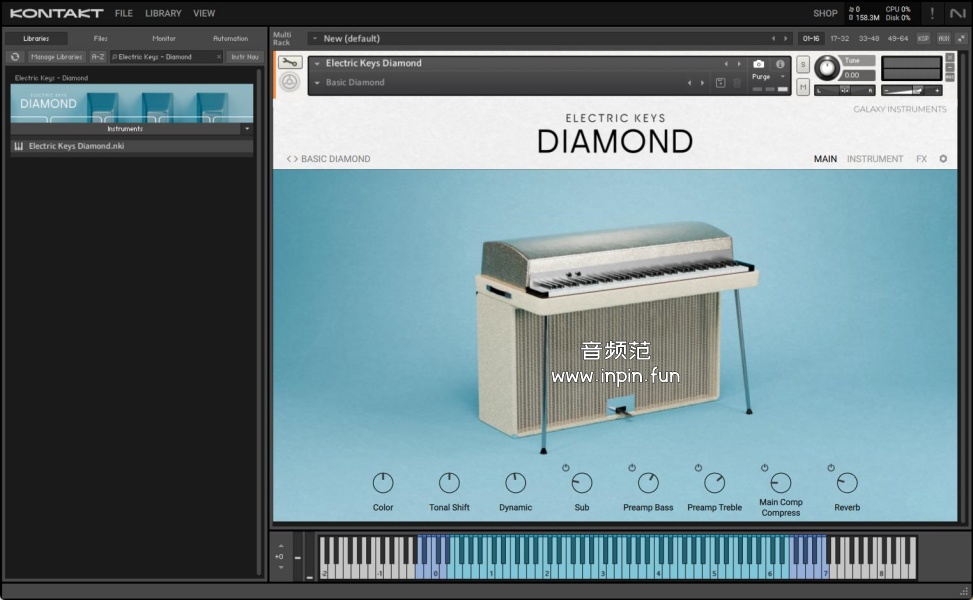Click the alert exclamation icon in header

click(x=931, y=13)
